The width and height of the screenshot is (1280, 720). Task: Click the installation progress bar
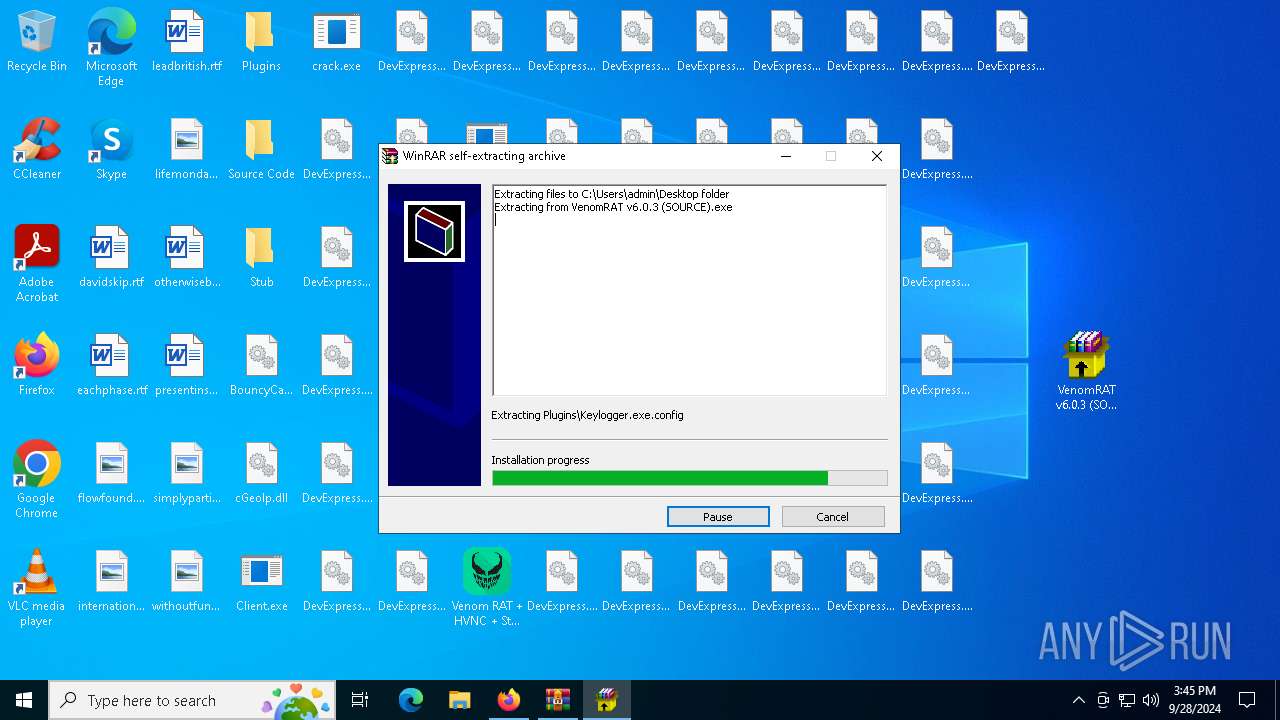689,478
